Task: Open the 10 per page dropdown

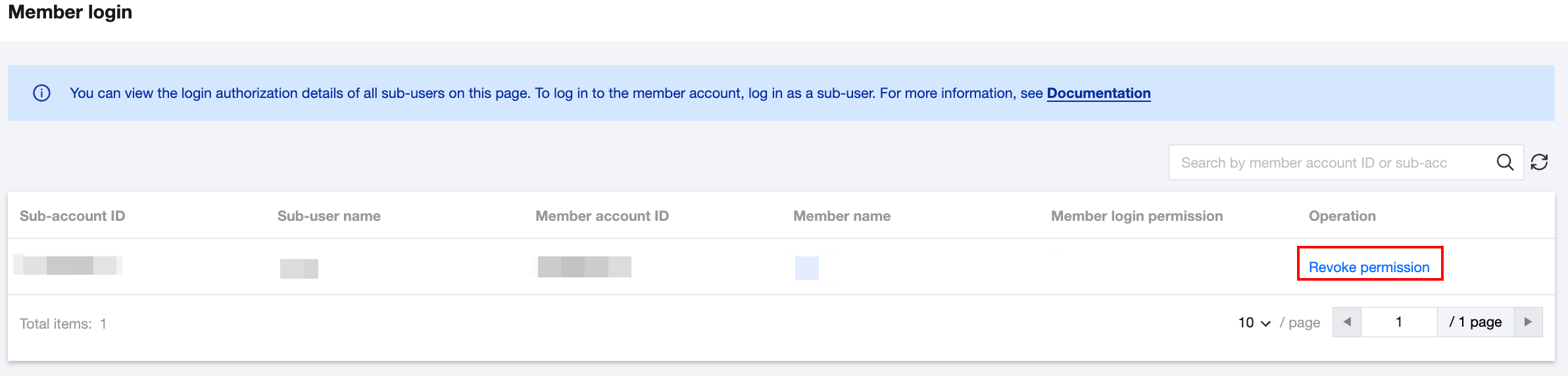Action: pos(1254,323)
